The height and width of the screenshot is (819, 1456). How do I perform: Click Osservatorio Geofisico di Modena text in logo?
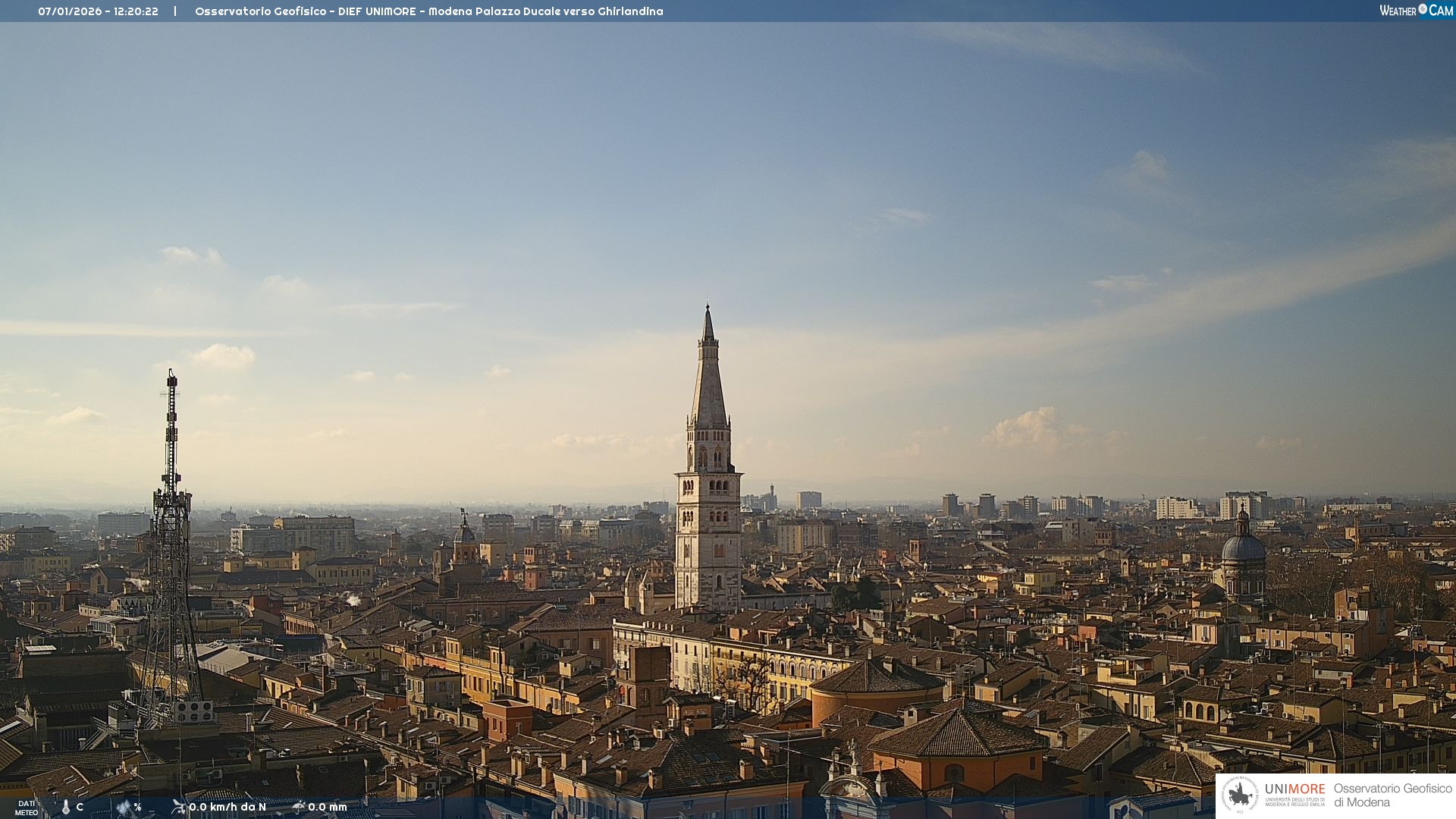[1392, 795]
